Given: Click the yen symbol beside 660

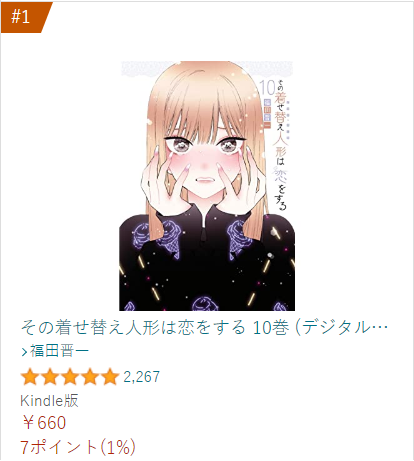Looking at the screenshot, I should pyautogui.click(x=27, y=423).
